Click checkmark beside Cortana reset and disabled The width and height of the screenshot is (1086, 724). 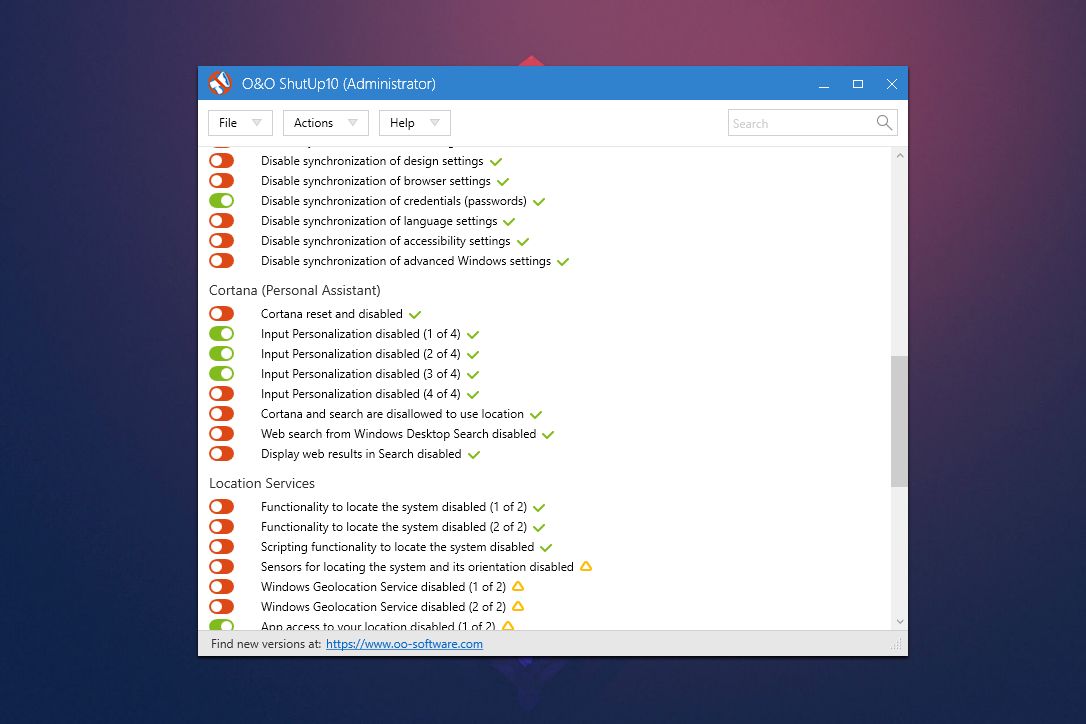pos(415,315)
